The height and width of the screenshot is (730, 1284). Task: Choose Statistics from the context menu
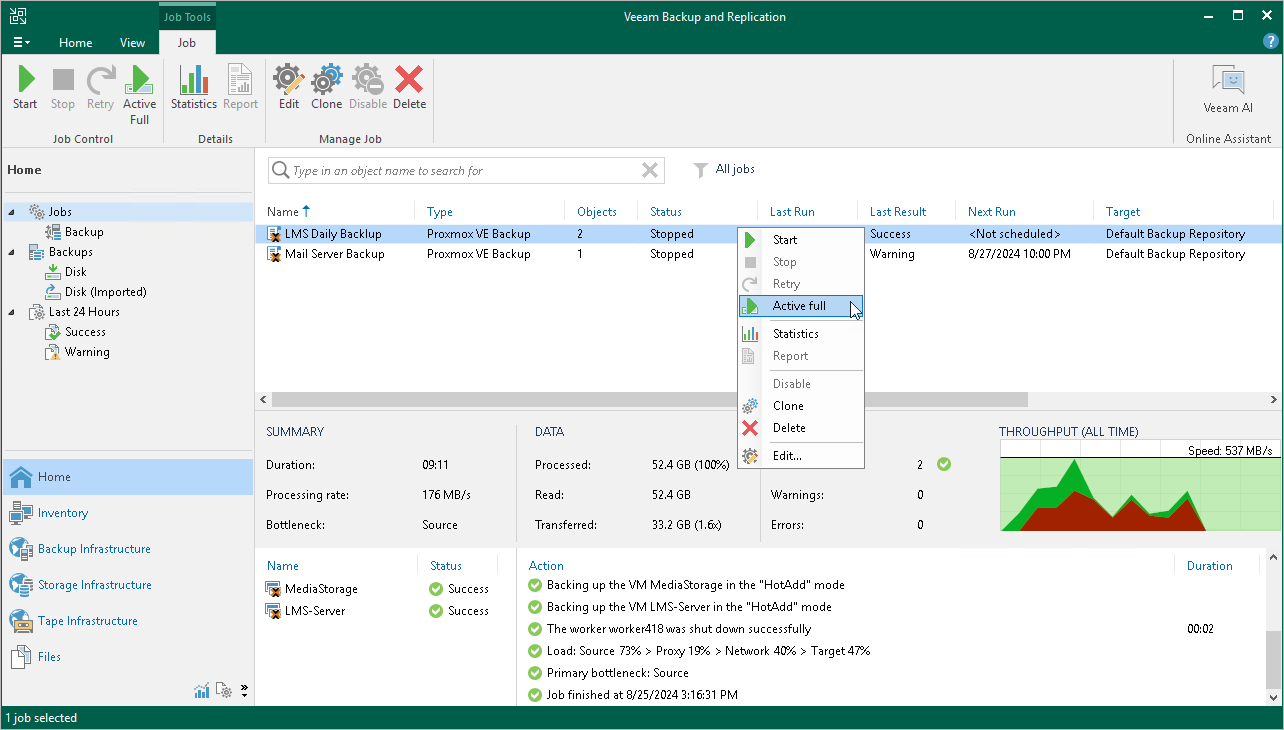tap(795, 334)
